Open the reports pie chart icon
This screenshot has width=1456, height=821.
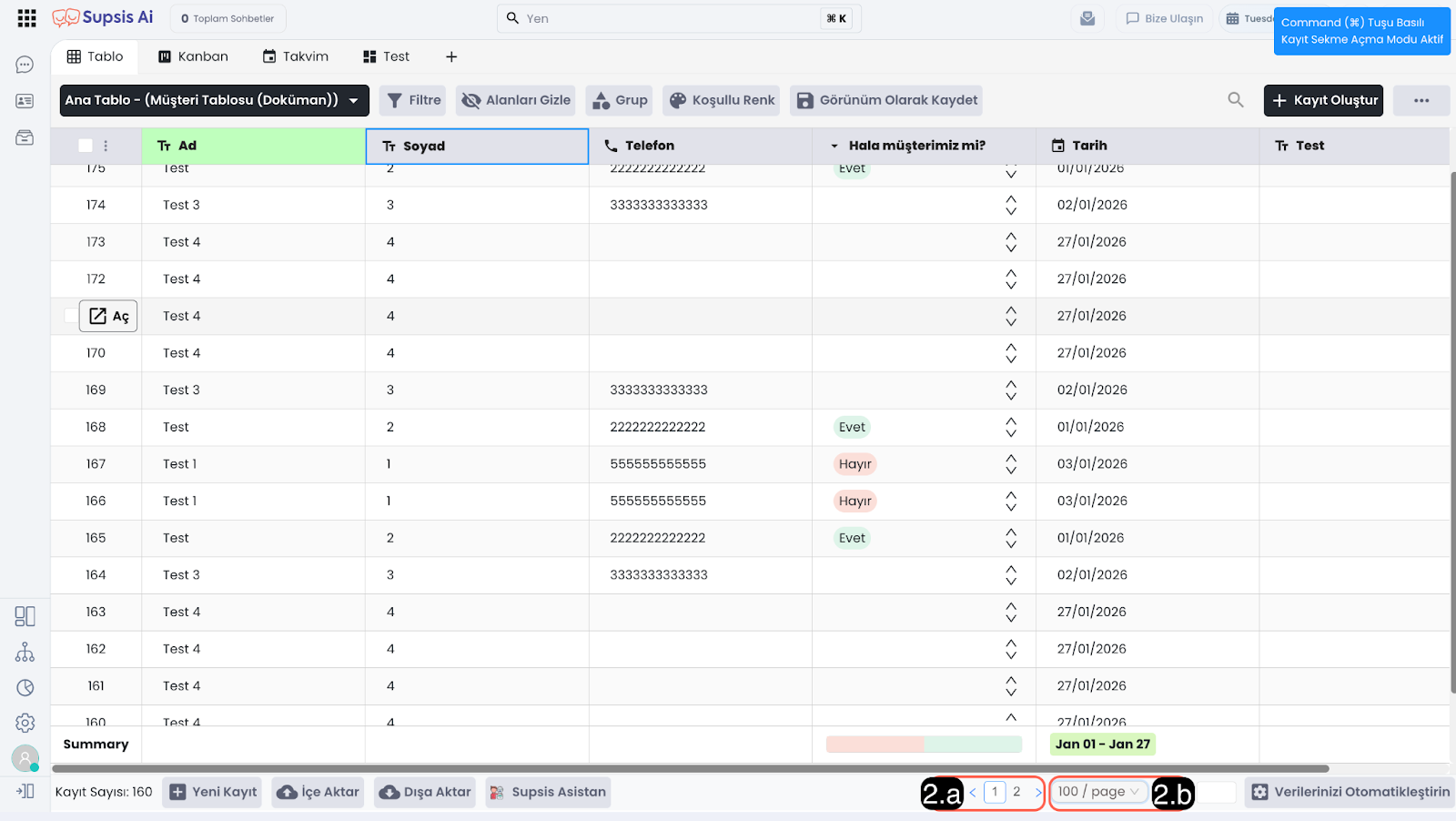25,688
